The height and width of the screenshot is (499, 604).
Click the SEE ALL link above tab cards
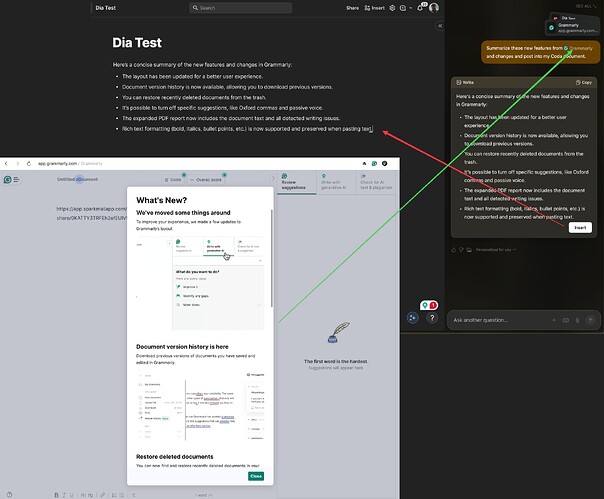click(x=586, y=6)
